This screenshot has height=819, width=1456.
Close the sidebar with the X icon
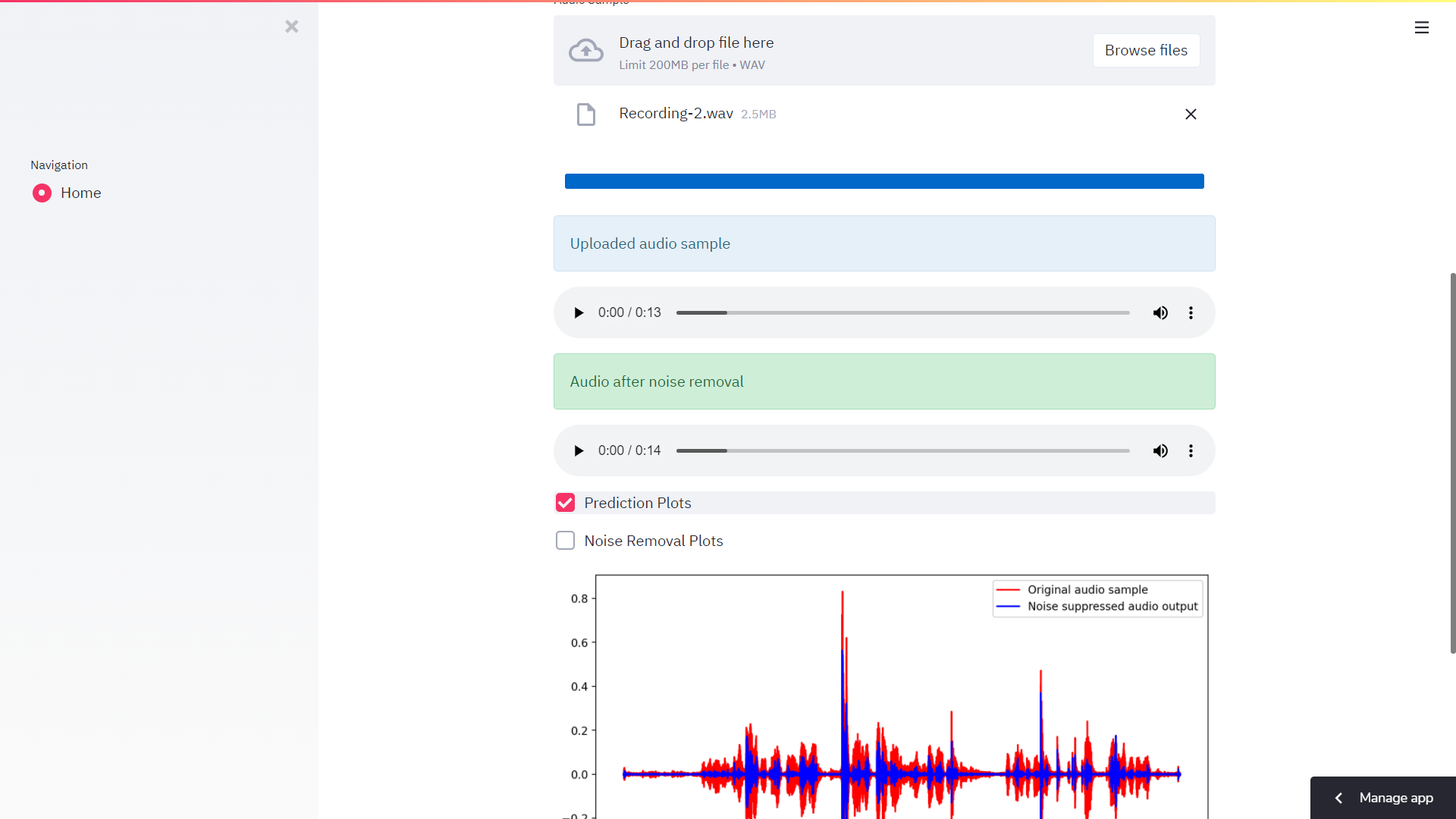click(x=291, y=27)
